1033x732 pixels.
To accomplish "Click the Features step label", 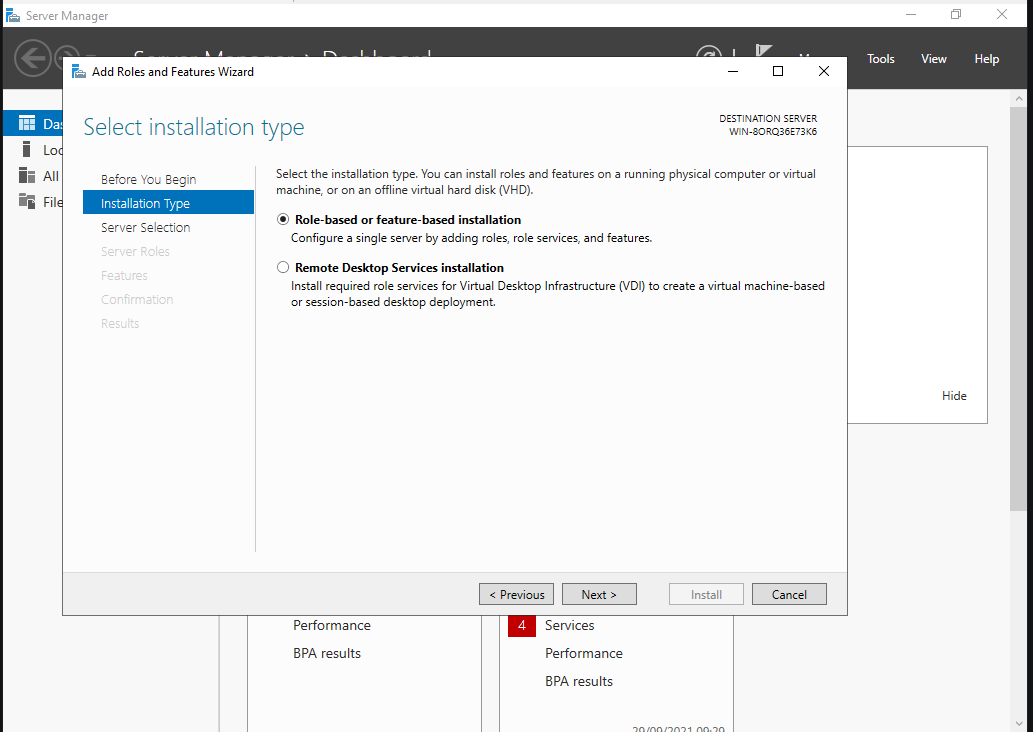I will (x=124, y=275).
